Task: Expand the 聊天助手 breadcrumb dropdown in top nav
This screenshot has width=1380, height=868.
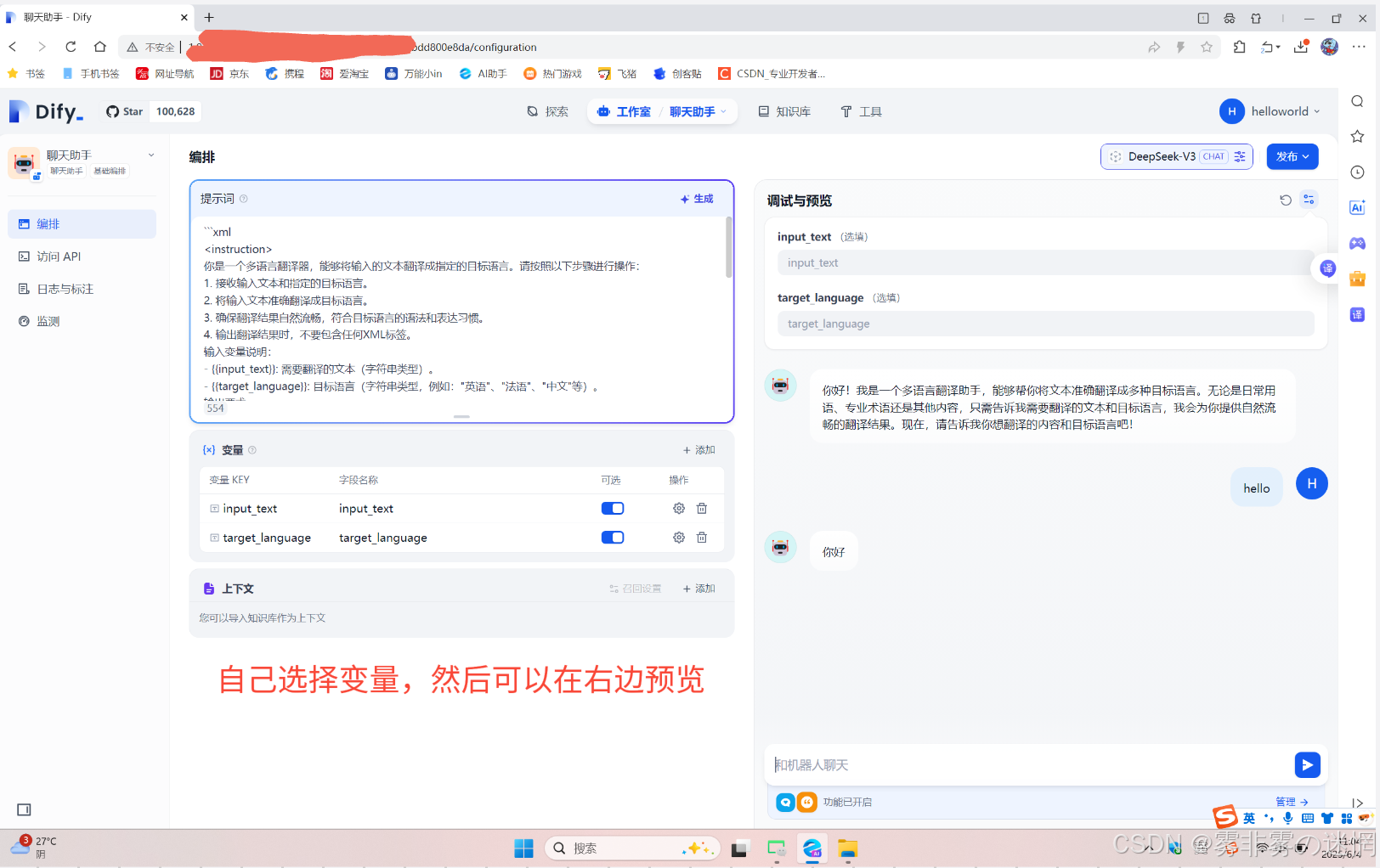Action: point(723,111)
